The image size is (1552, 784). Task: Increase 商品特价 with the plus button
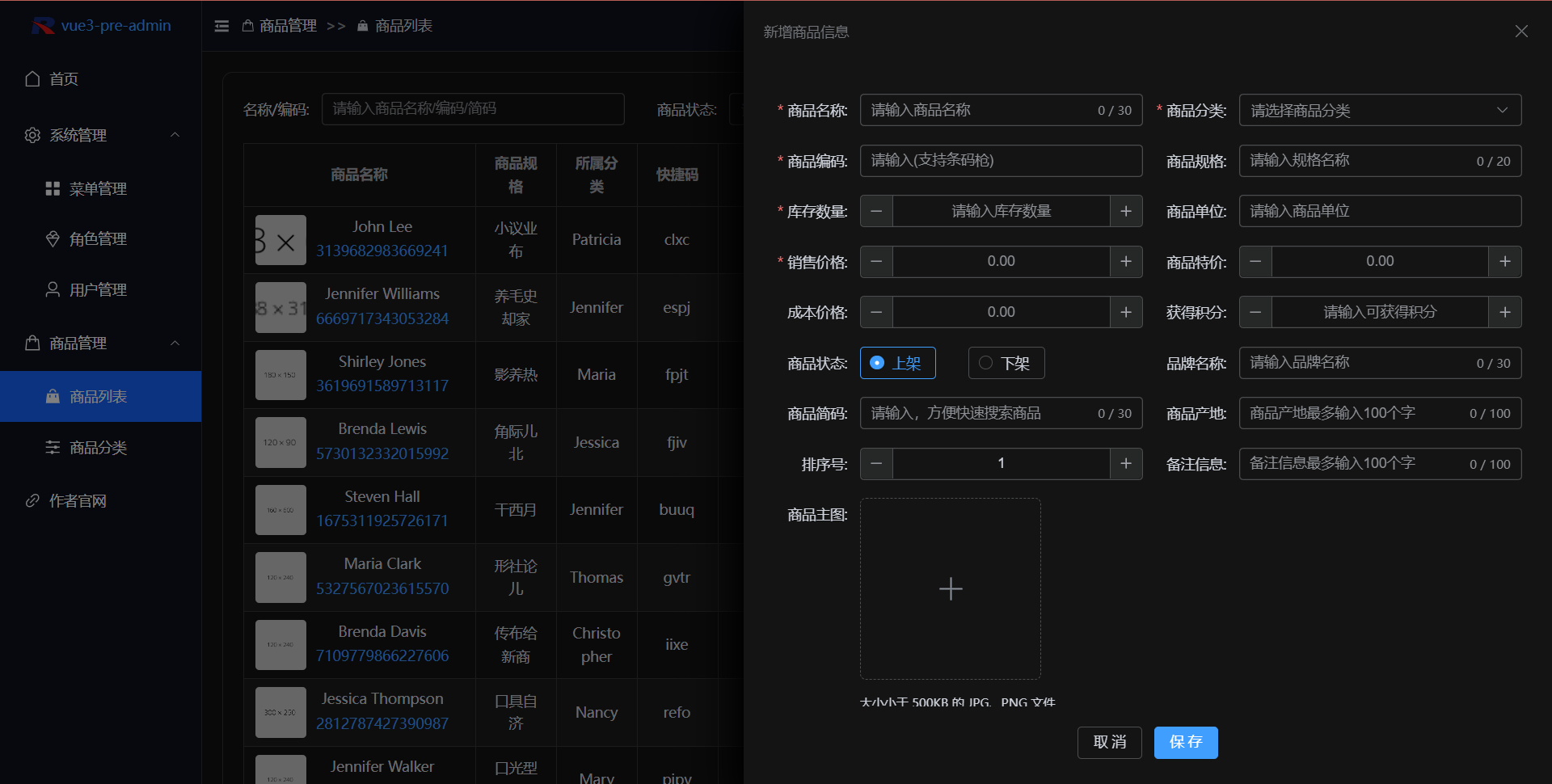tap(1505, 262)
